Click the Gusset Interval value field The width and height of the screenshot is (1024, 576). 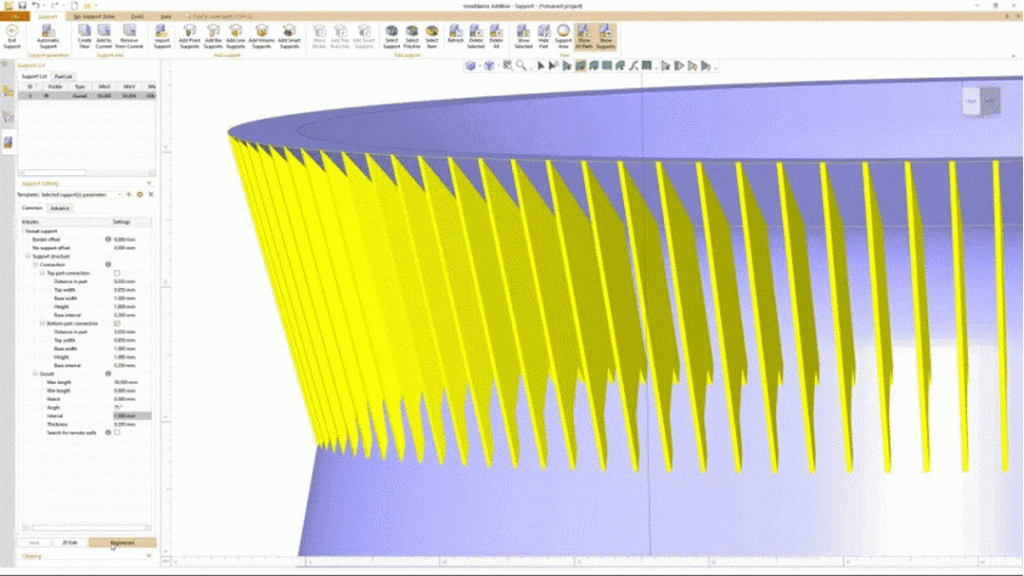(x=130, y=415)
